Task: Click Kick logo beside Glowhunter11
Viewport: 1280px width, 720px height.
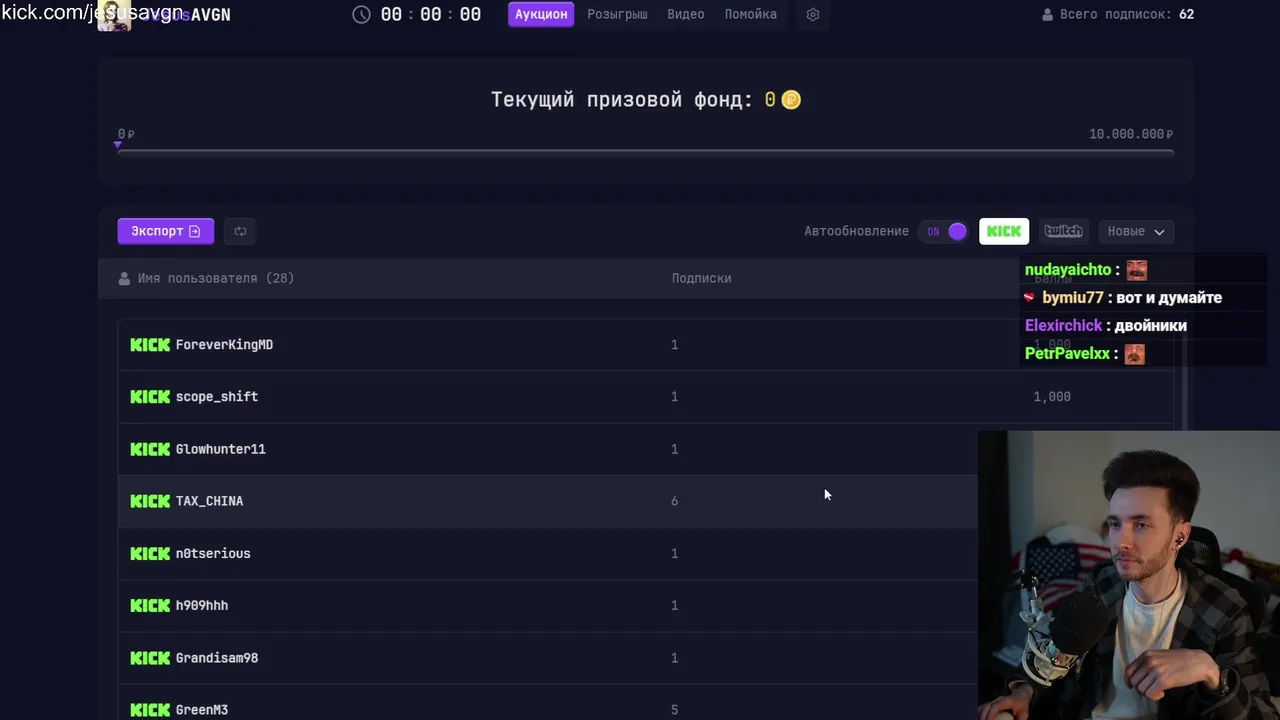Action: click(x=150, y=449)
